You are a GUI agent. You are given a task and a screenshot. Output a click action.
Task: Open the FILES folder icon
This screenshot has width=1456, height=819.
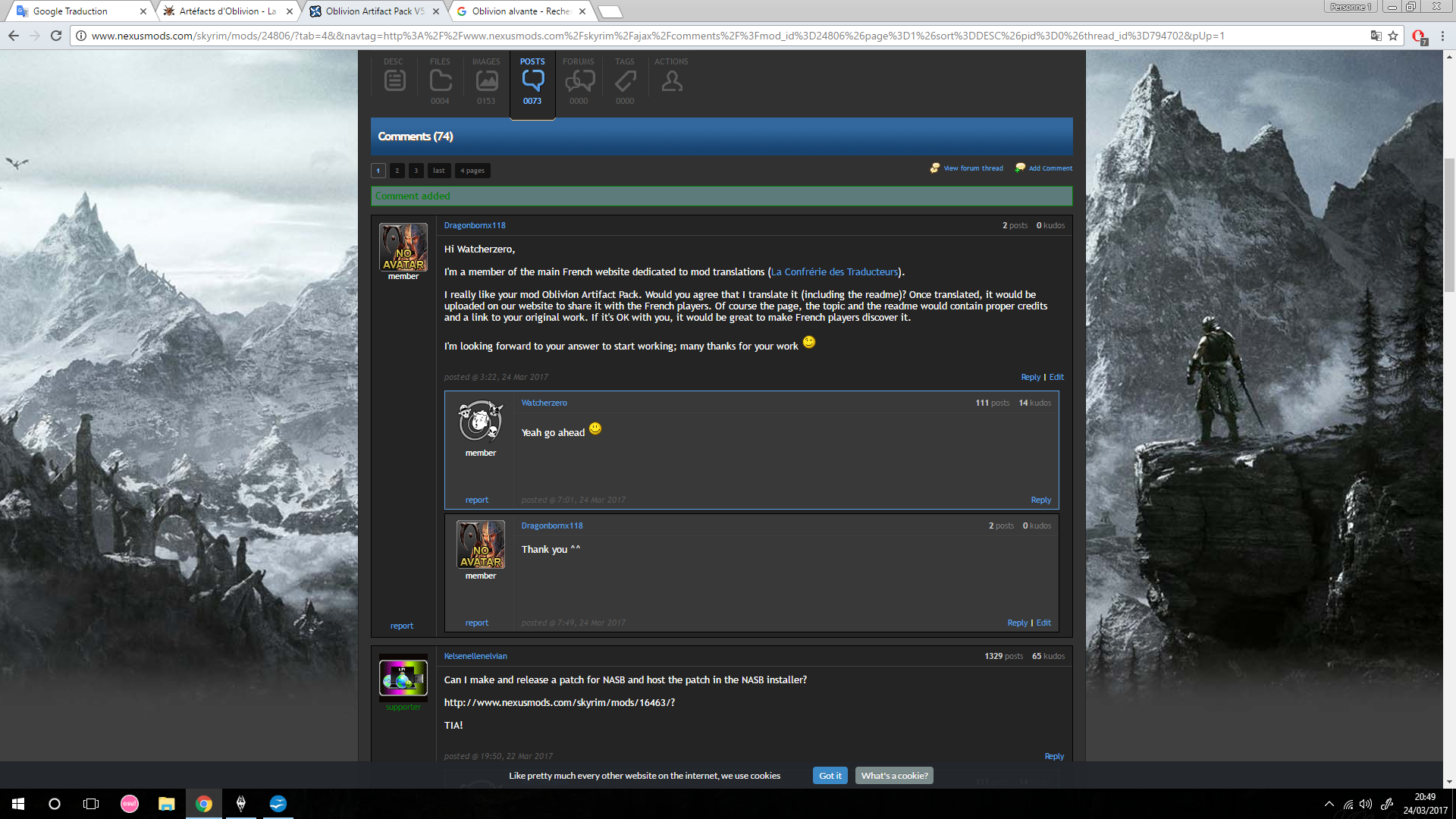pyautogui.click(x=440, y=80)
